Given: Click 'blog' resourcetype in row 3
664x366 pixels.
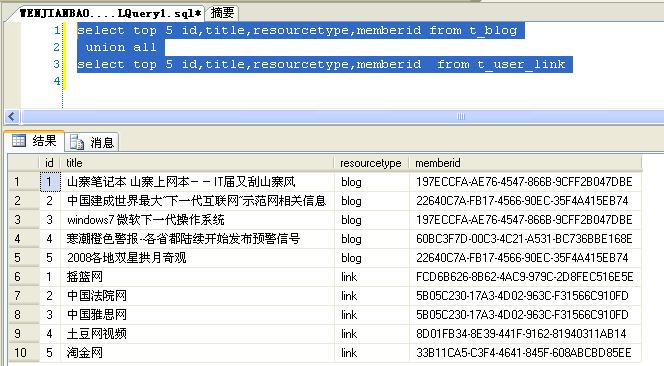Looking at the screenshot, I should coord(371,220).
